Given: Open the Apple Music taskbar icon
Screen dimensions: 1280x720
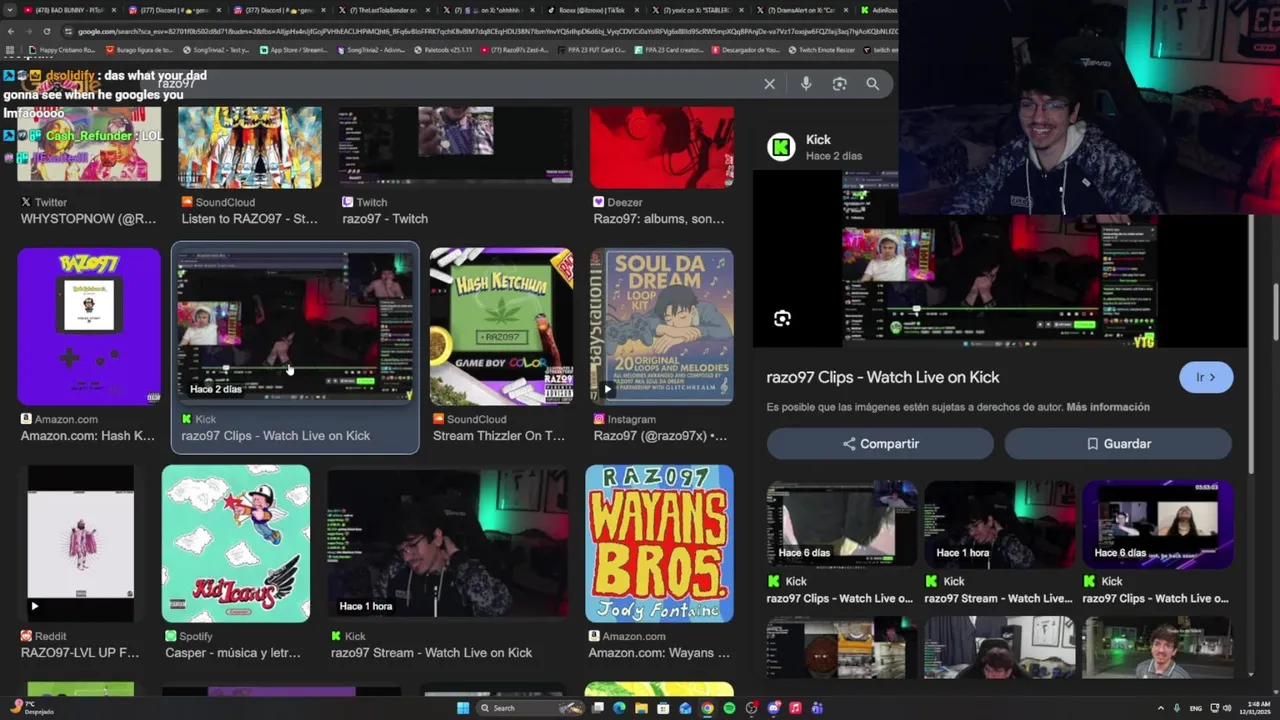Looking at the screenshot, I should [x=795, y=708].
